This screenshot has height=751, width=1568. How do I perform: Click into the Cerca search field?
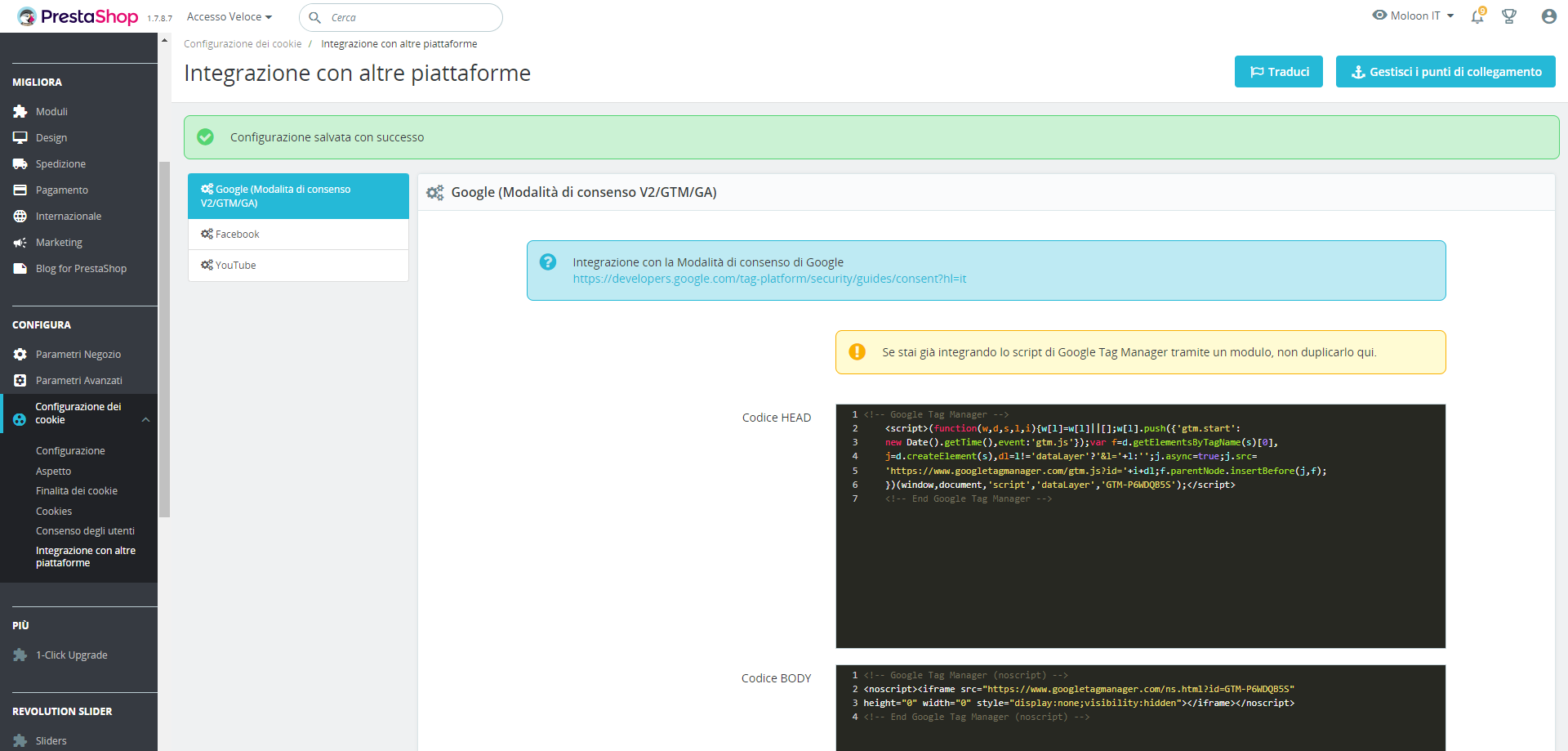pos(408,18)
